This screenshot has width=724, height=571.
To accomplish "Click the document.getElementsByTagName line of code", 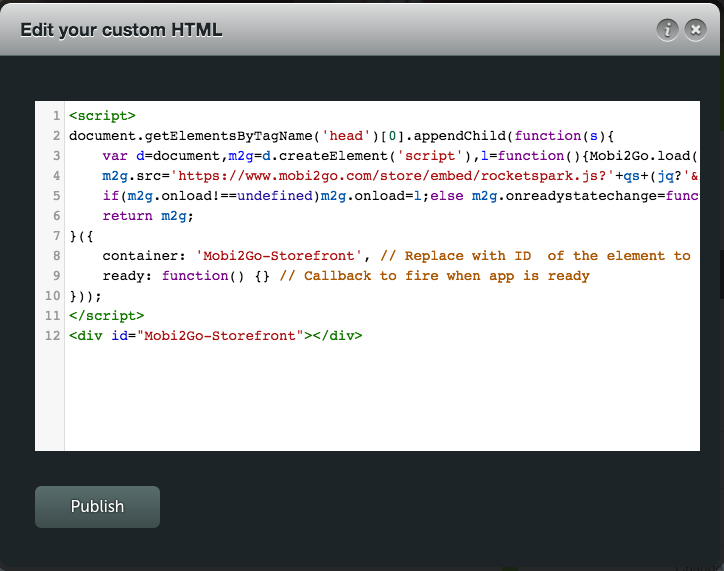I will pyautogui.click(x=341, y=136).
